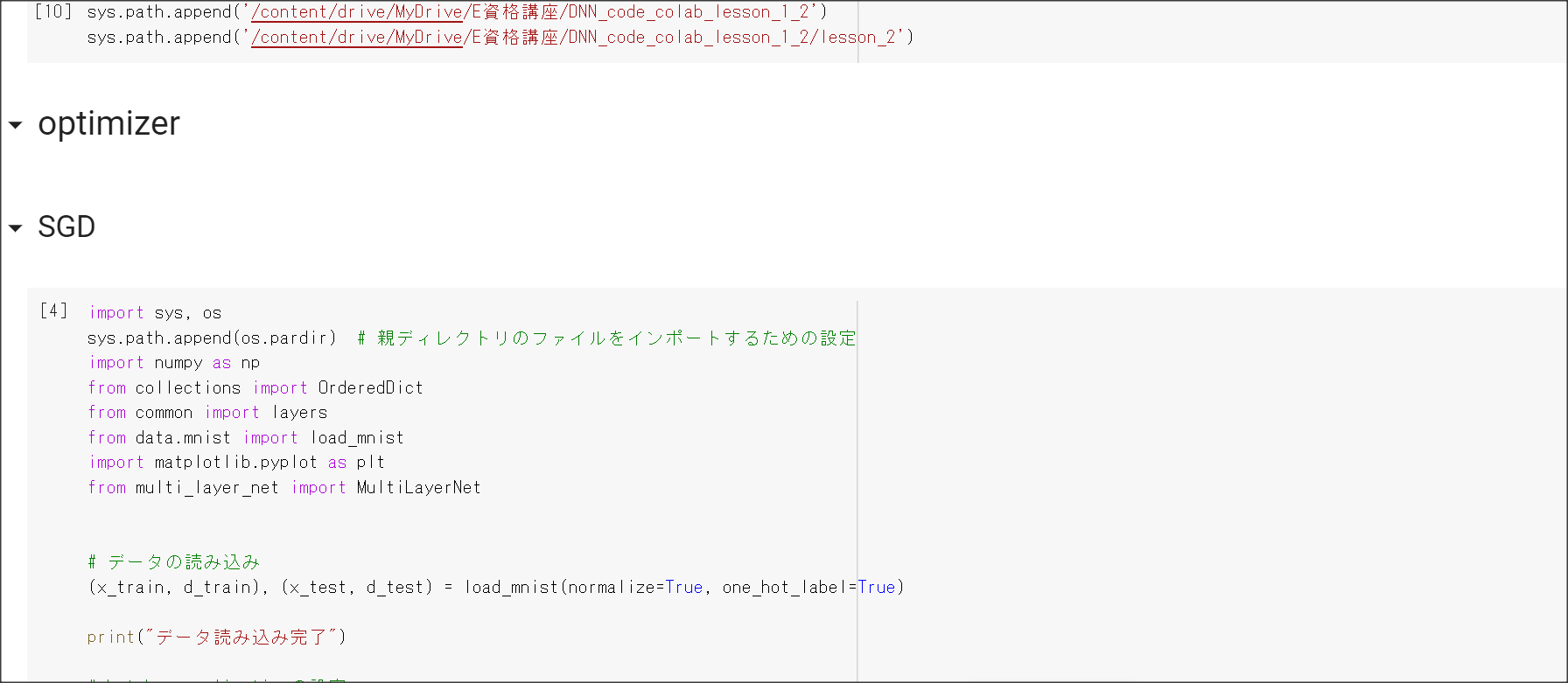The image size is (1568, 683).
Task: Open /content/drive/MyDrive path link on lesson_2 line
Action: click(357, 38)
